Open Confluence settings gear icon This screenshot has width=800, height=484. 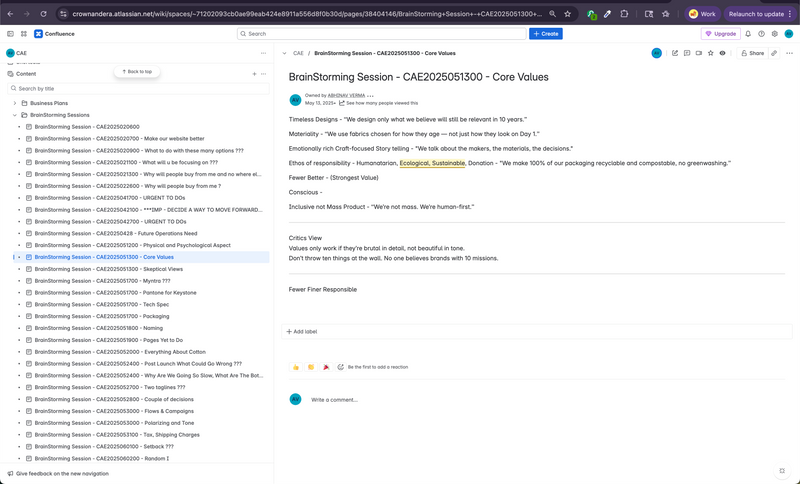coord(775,34)
